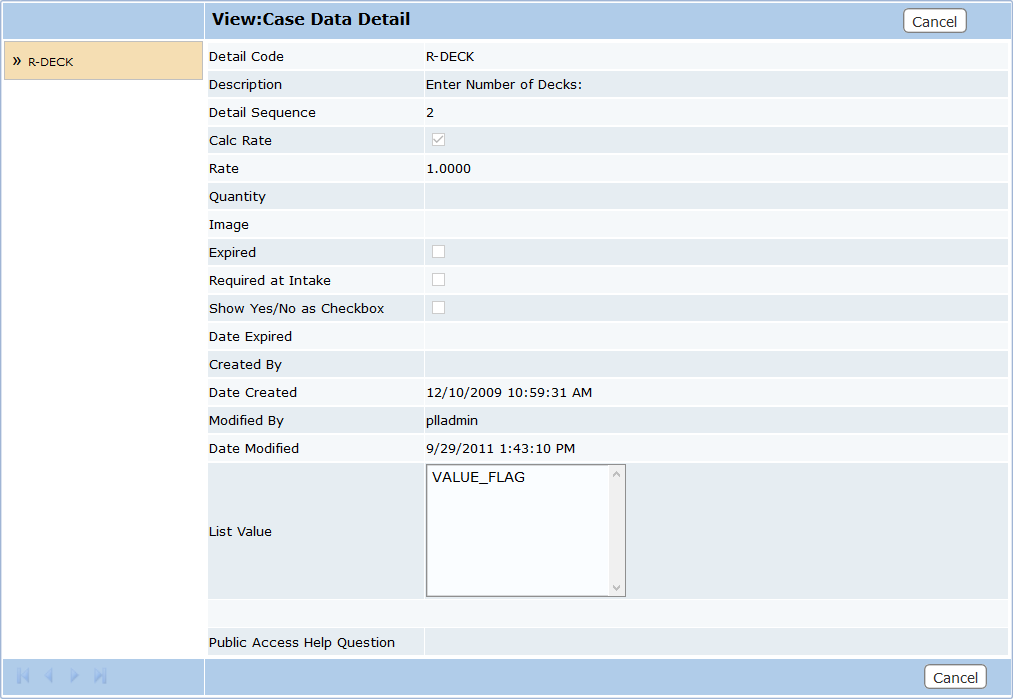Click Detail Sequence value 2
The height and width of the screenshot is (699, 1013).
point(430,112)
